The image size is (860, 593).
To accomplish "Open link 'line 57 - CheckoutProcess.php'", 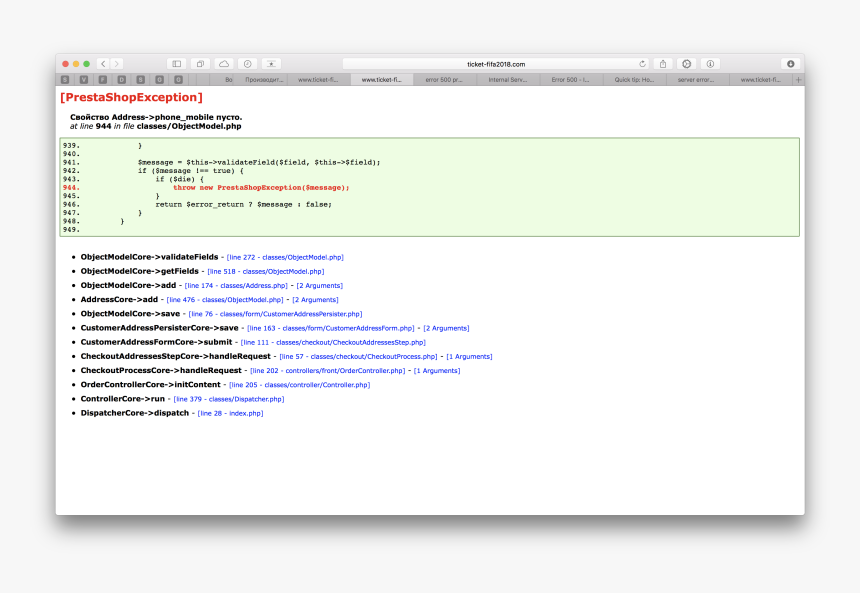I will pos(359,357).
